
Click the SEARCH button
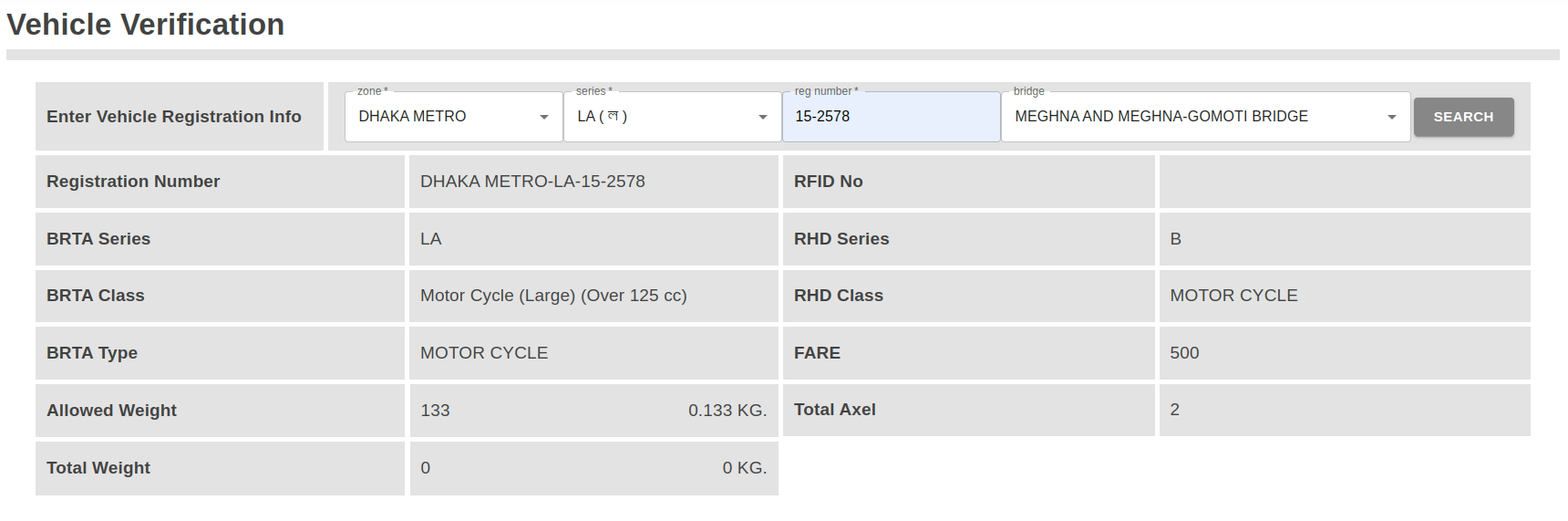1463,117
